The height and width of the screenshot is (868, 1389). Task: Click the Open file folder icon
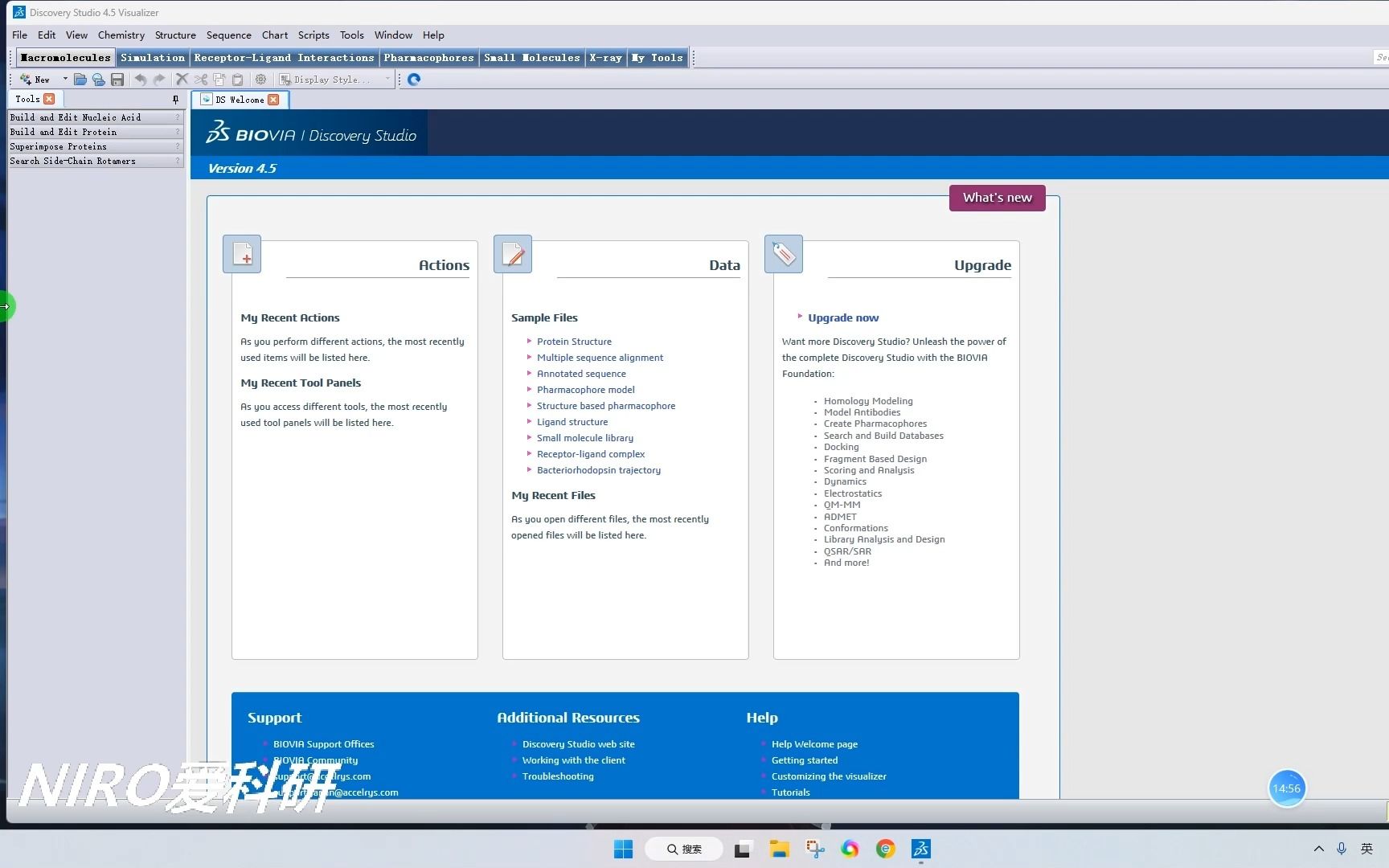80,80
